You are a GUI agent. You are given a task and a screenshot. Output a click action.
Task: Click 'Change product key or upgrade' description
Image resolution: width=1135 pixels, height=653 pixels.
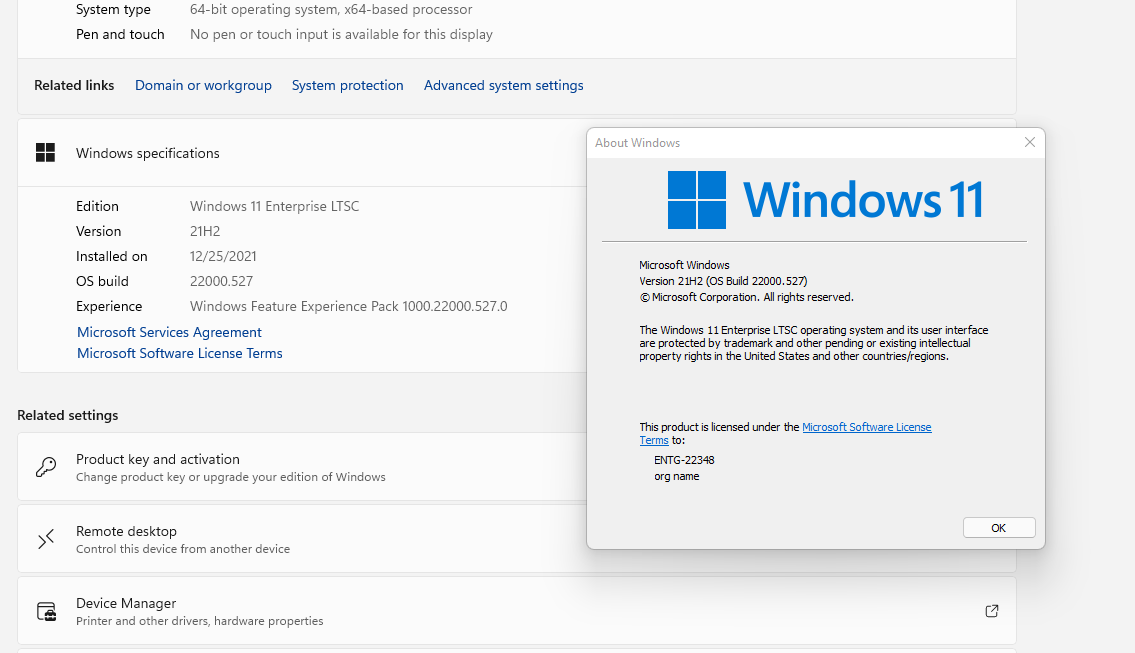(231, 477)
